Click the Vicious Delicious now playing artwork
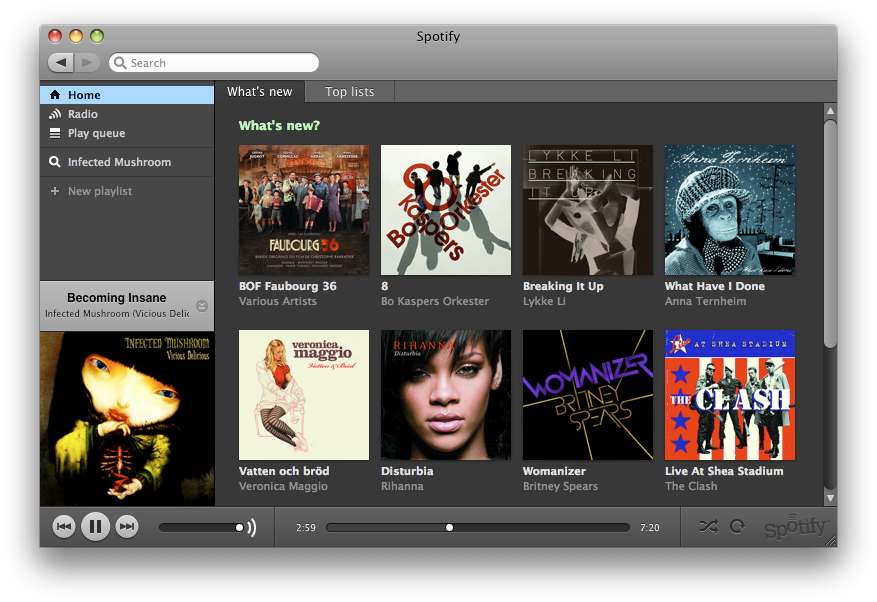877x602 pixels. click(127, 419)
